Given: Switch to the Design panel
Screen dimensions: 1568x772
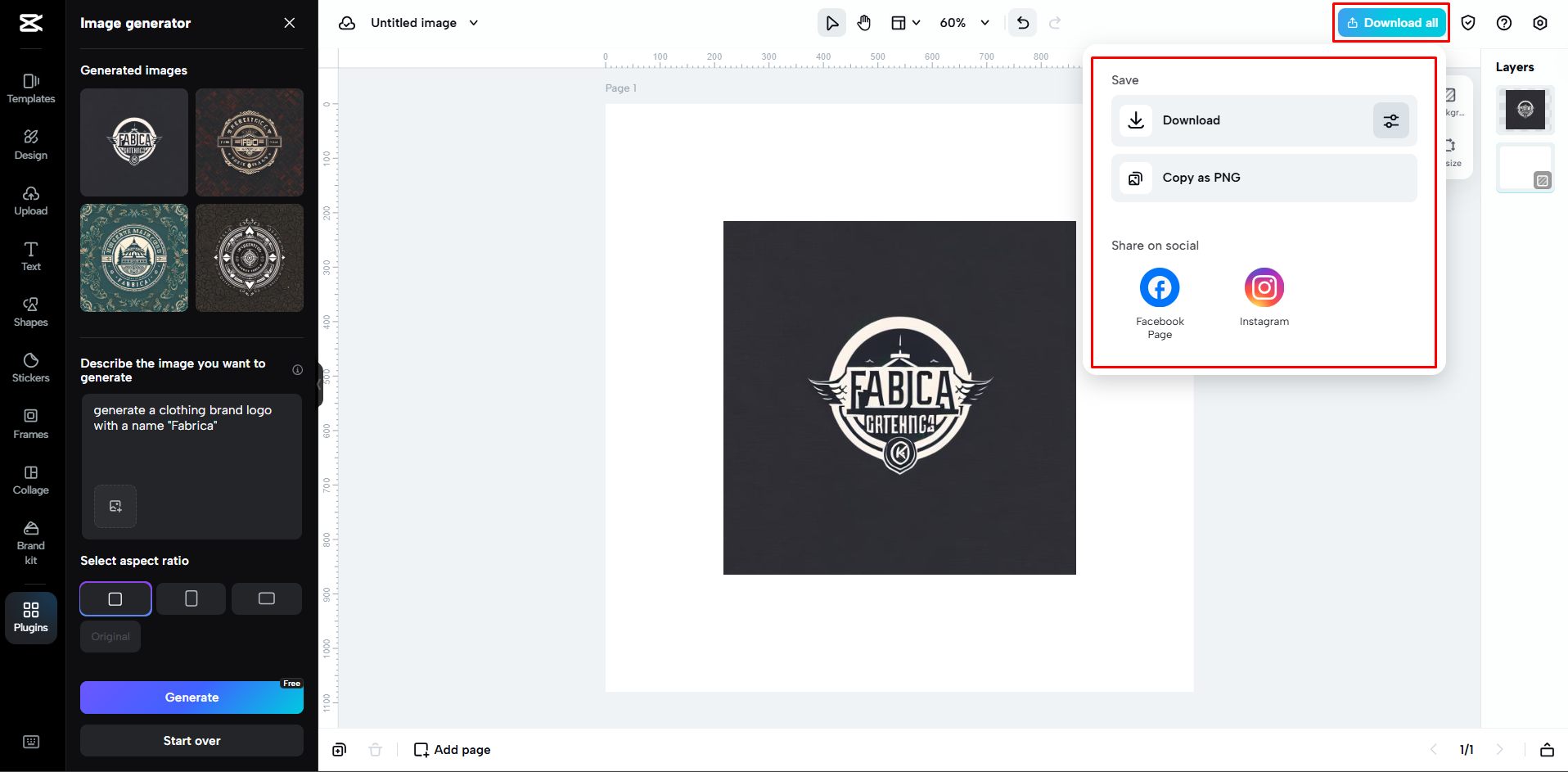Looking at the screenshot, I should click(x=30, y=144).
